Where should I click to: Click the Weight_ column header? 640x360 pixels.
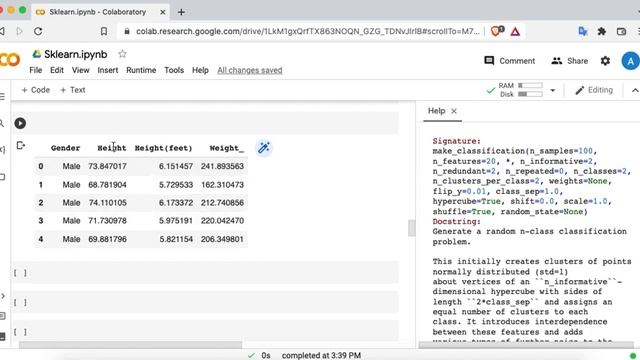[227, 148]
